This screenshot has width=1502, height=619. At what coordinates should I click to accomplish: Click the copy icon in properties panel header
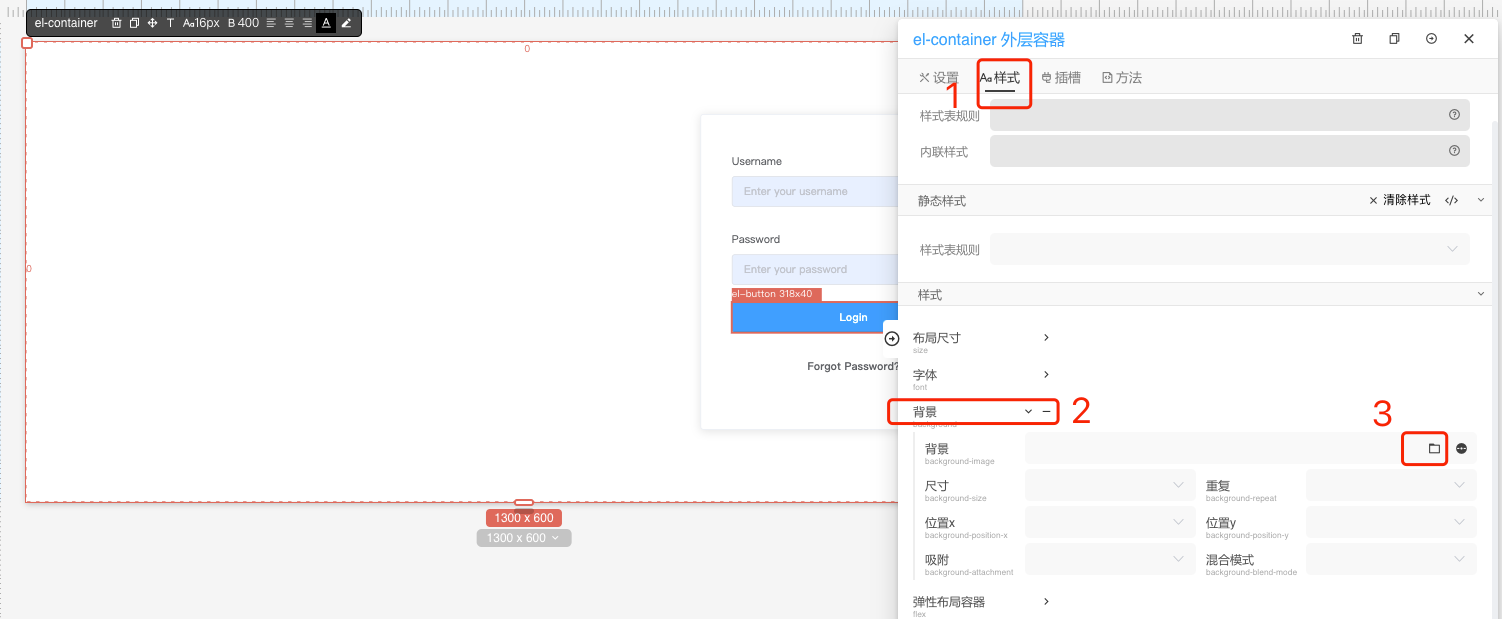[x=1394, y=39]
